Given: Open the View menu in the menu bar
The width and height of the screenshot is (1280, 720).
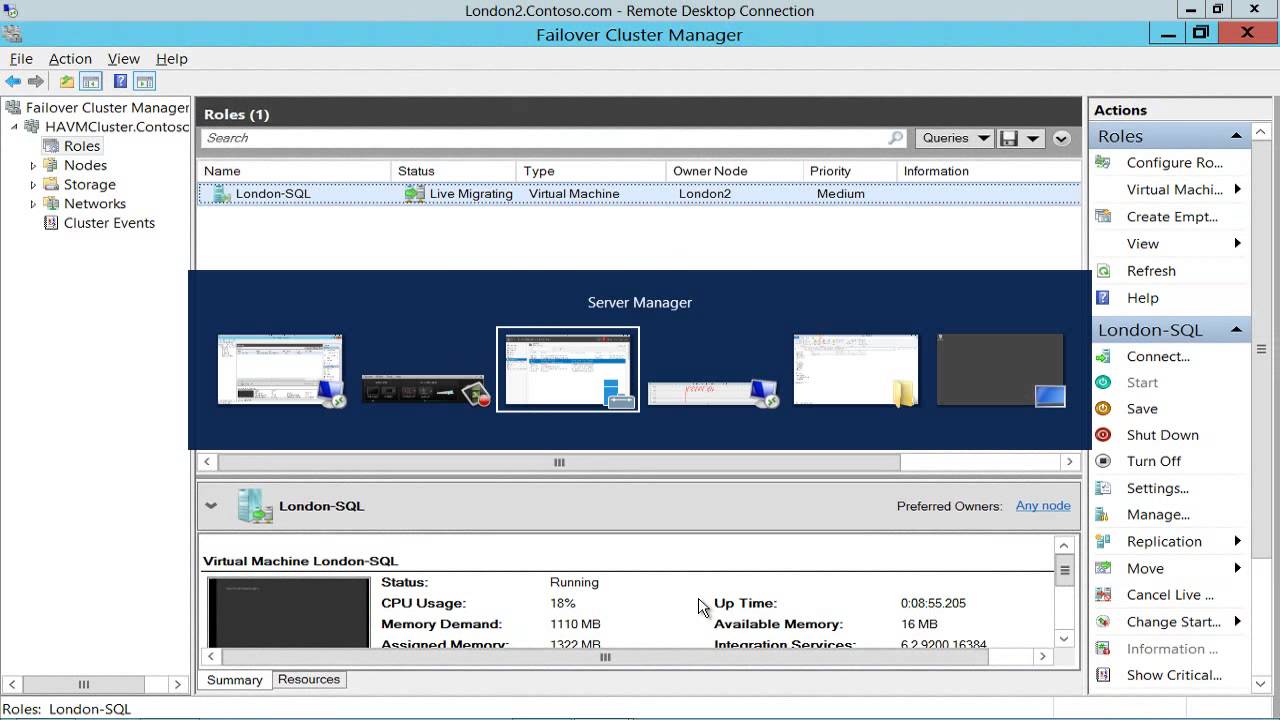Looking at the screenshot, I should tap(124, 59).
